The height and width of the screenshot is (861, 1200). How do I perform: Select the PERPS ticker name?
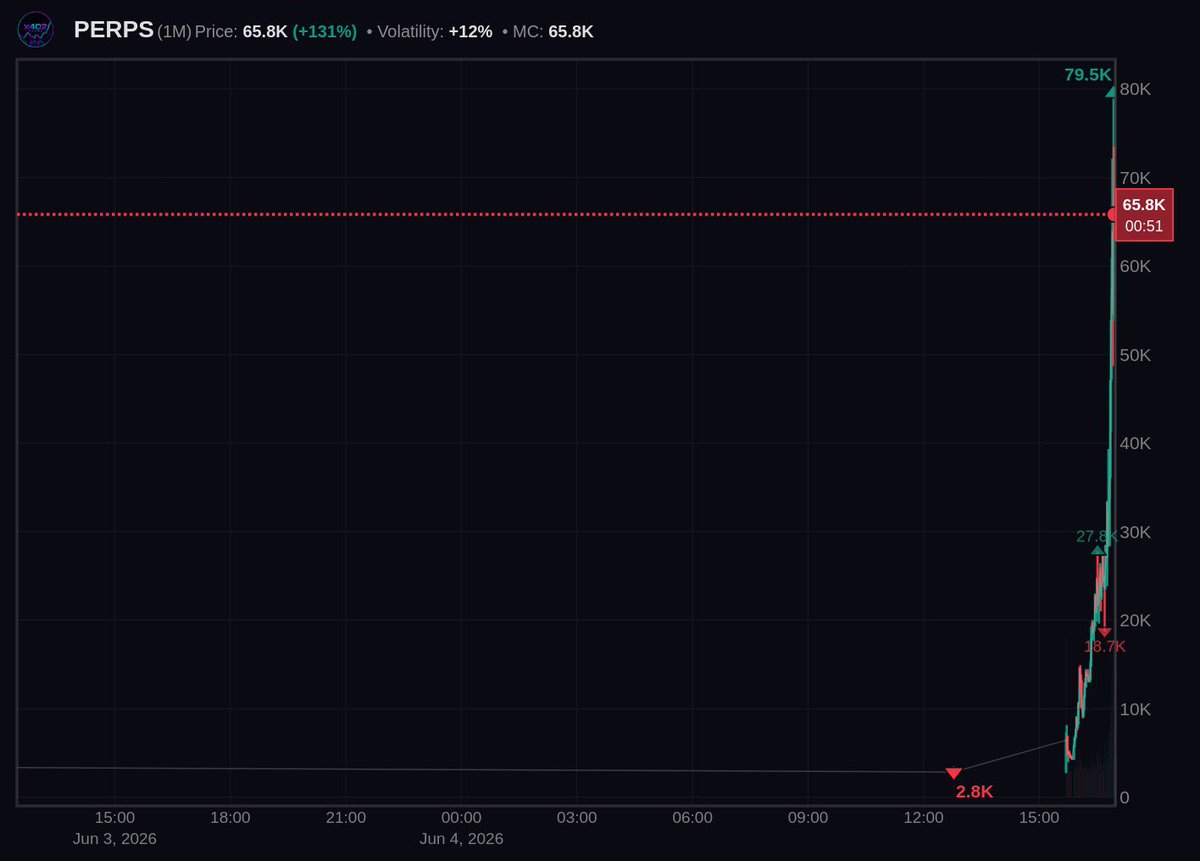pos(114,31)
